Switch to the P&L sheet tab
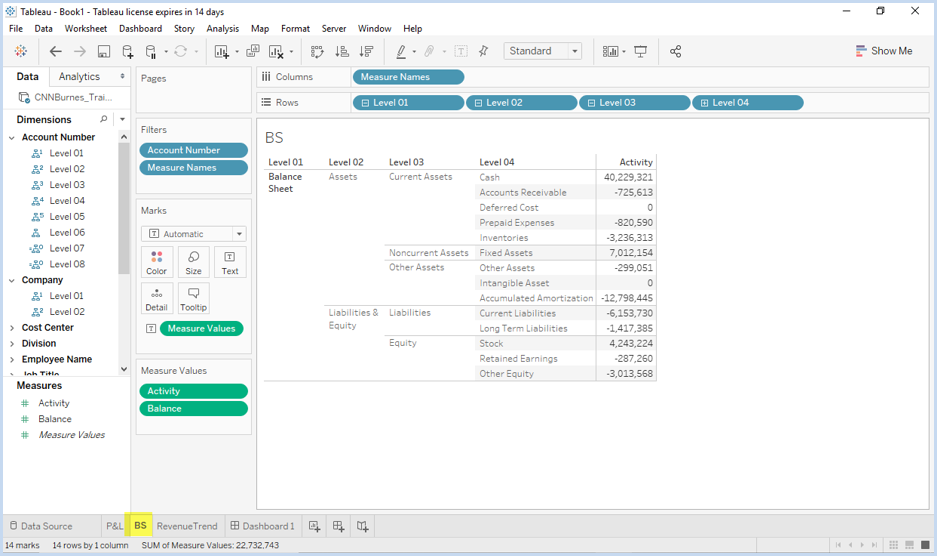Viewport: 937px width, 556px height. [114, 526]
